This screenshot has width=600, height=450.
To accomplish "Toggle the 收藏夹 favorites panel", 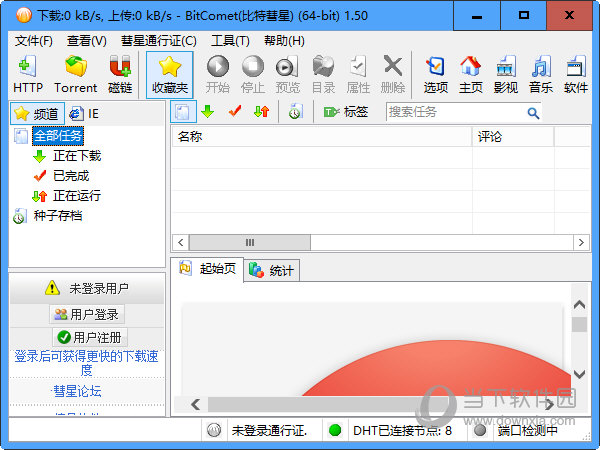I will coord(170,75).
